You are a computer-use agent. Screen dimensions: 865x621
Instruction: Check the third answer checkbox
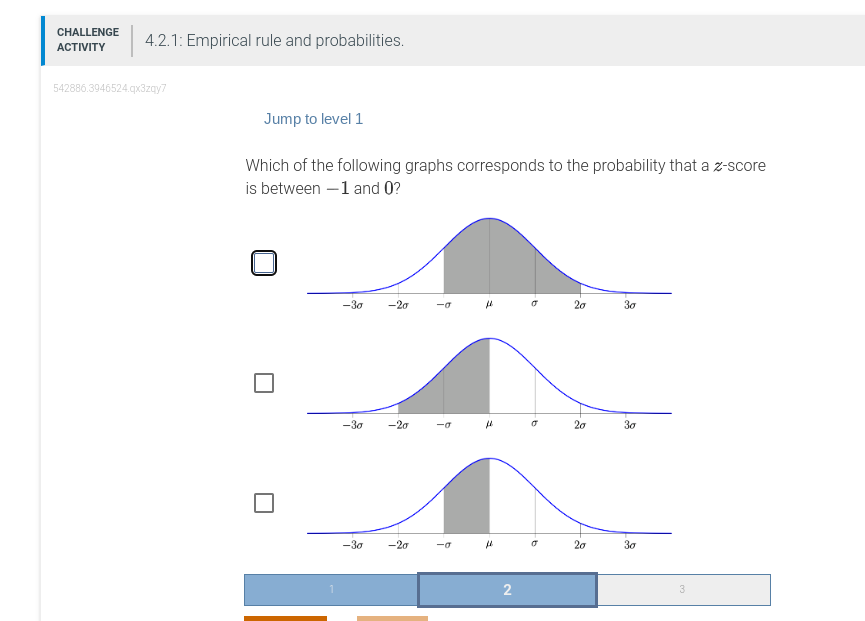[264, 502]
